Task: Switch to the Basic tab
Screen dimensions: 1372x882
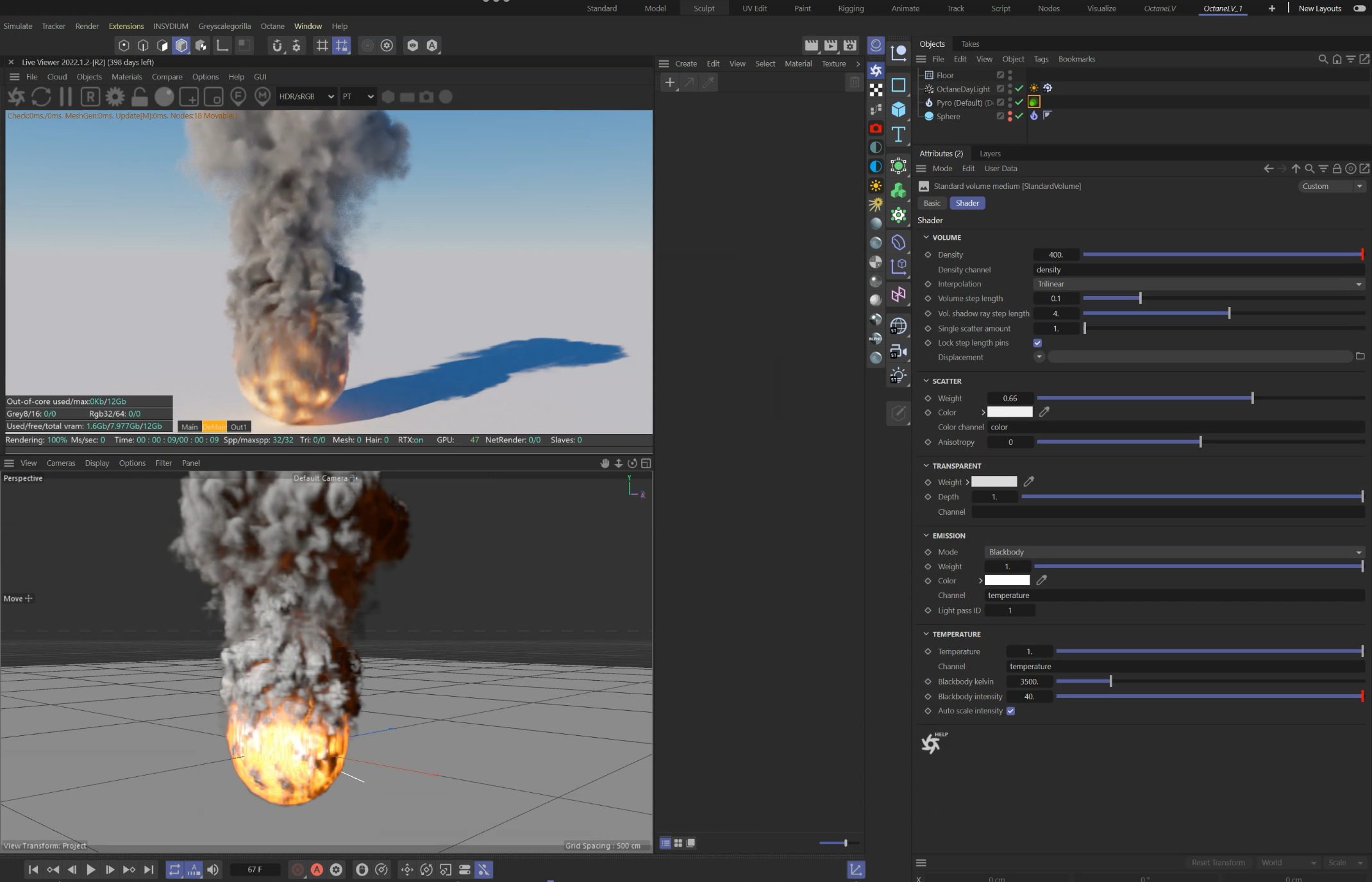Action: (x=932, y=203)
